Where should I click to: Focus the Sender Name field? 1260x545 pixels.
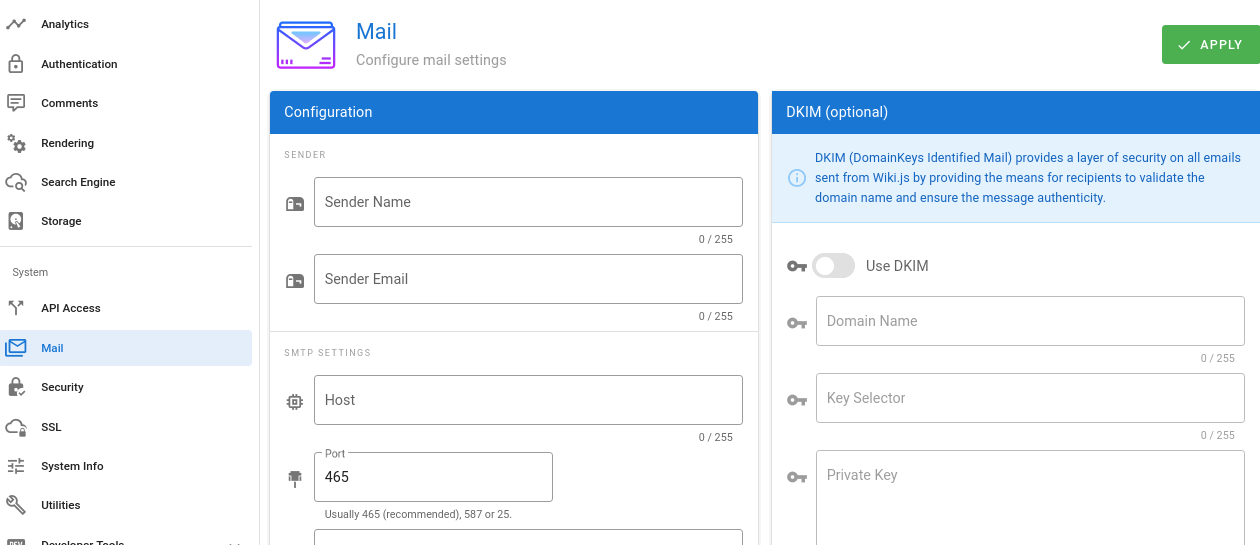point(528,202)
